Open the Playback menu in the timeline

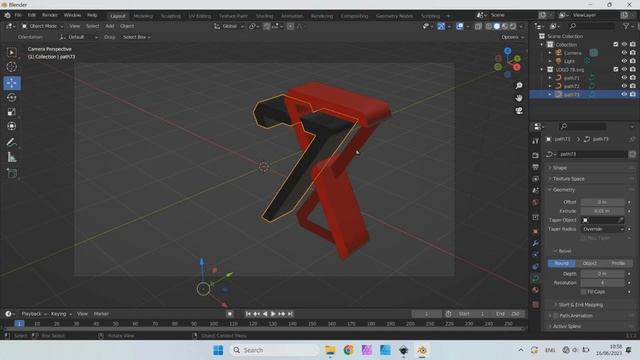point(34,314)
